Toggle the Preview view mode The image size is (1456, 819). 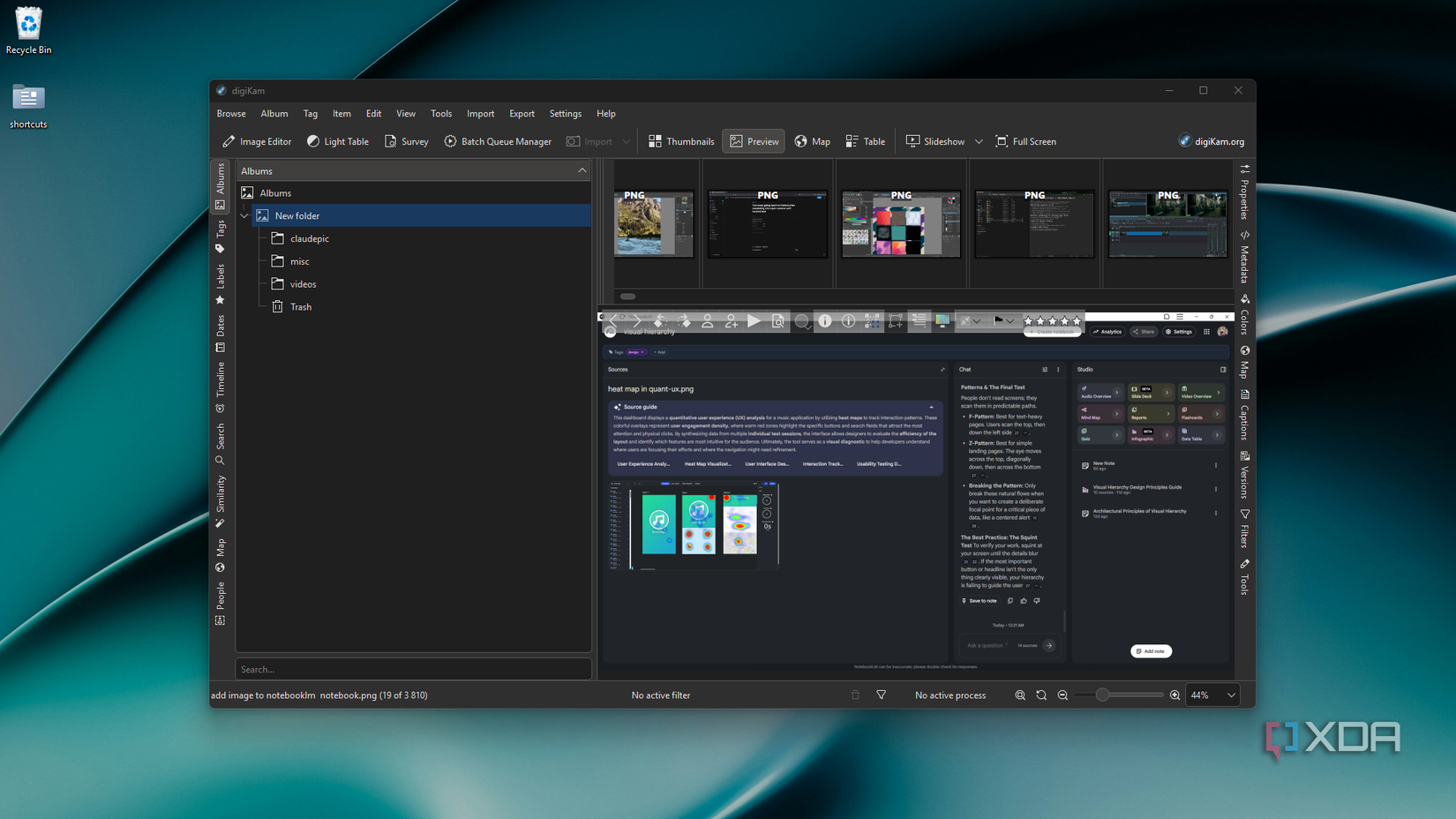coord(754,141)
